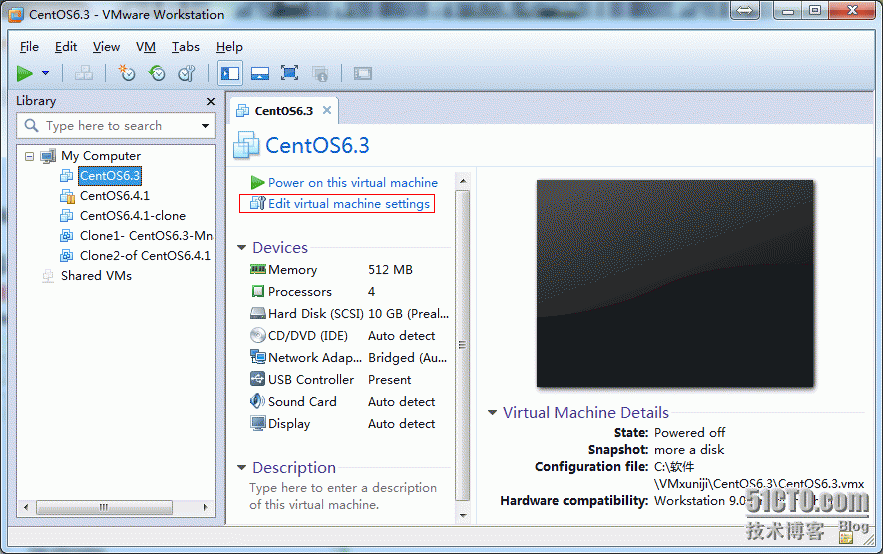This screenshot has height=554, width=883.
Task: Switch to the CentOS6.3 tab
Action: pyautogui.click(x=283, y=111)
